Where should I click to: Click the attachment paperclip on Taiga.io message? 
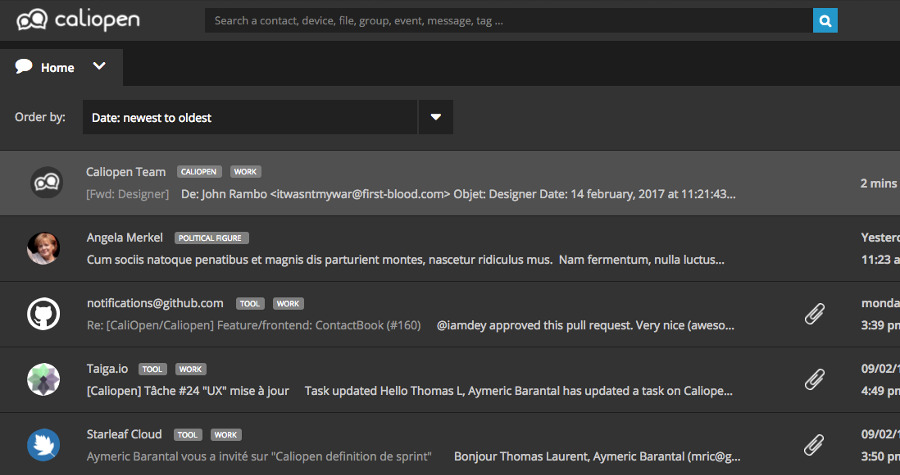click(x=814, y=379)
